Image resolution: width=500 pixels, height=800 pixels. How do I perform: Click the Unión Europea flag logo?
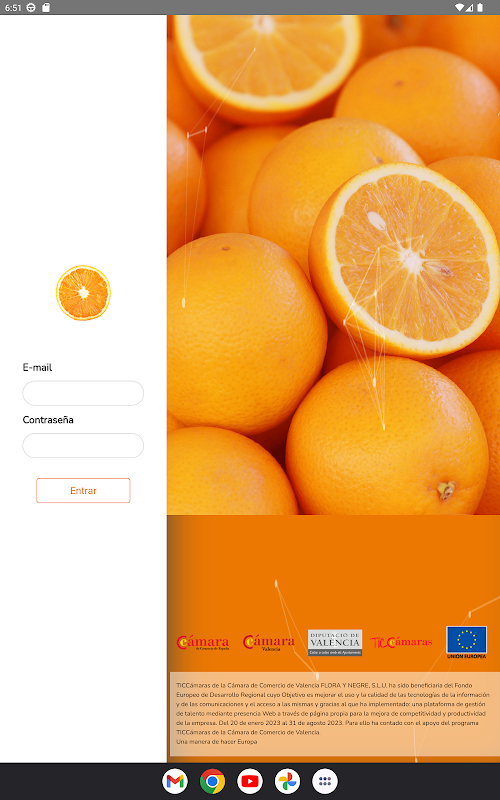click(466, 642)
